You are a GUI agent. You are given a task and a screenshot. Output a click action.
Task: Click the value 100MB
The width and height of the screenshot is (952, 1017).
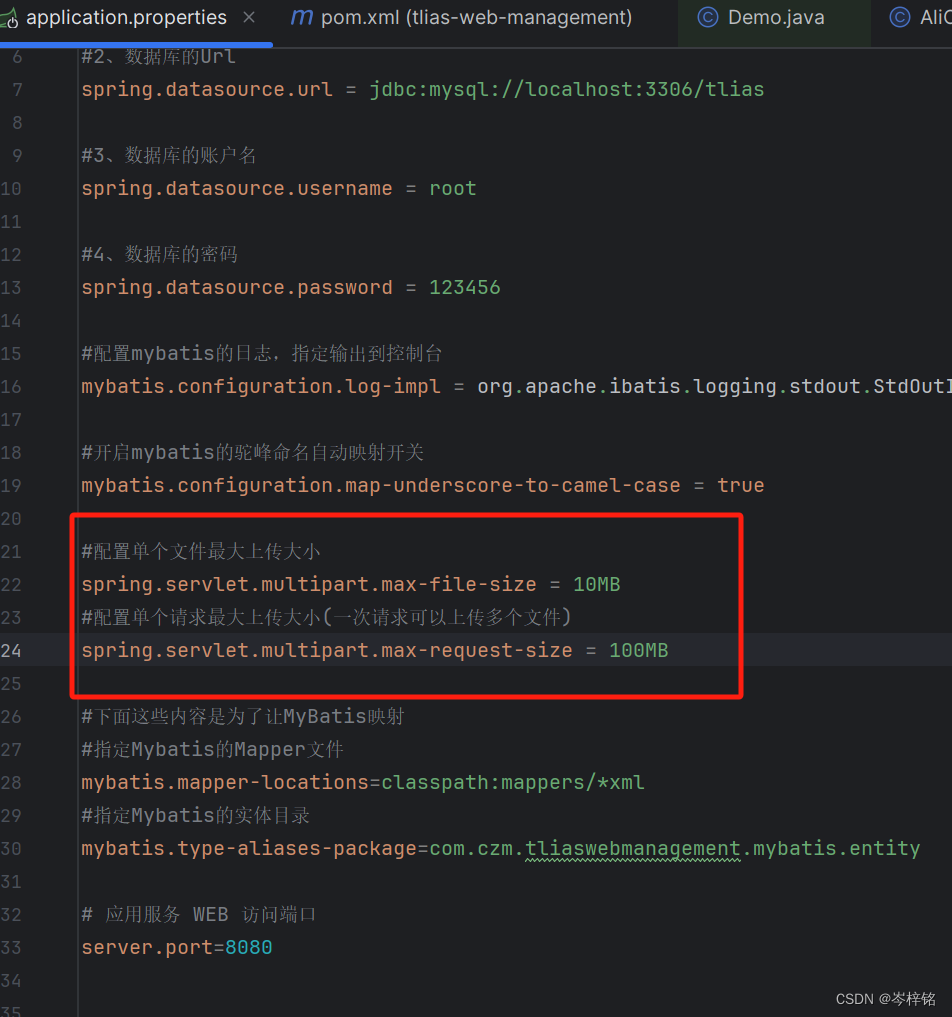pyautogui.click(x=639, y=651)
